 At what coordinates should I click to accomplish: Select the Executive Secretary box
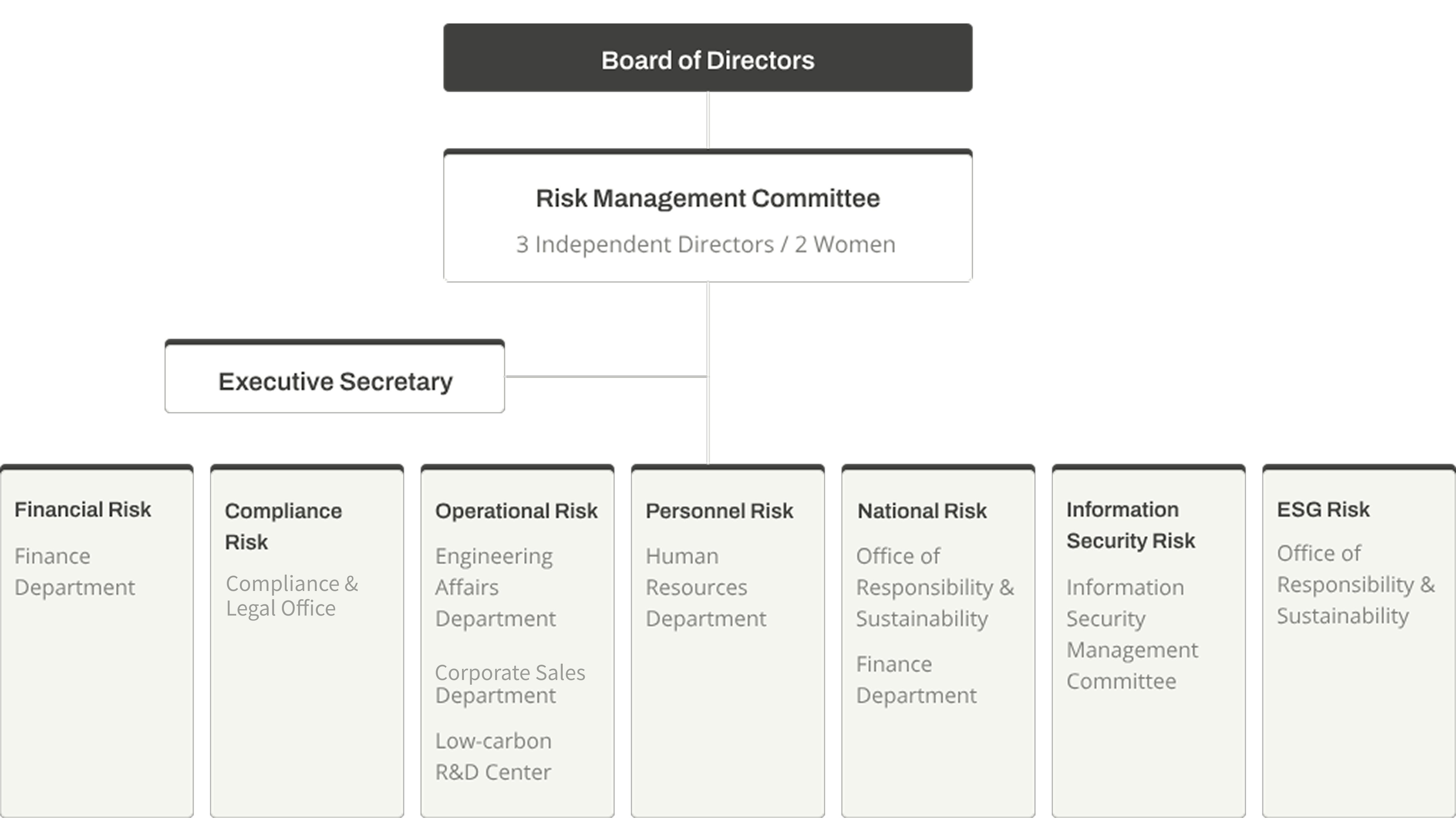coord(335,376)
